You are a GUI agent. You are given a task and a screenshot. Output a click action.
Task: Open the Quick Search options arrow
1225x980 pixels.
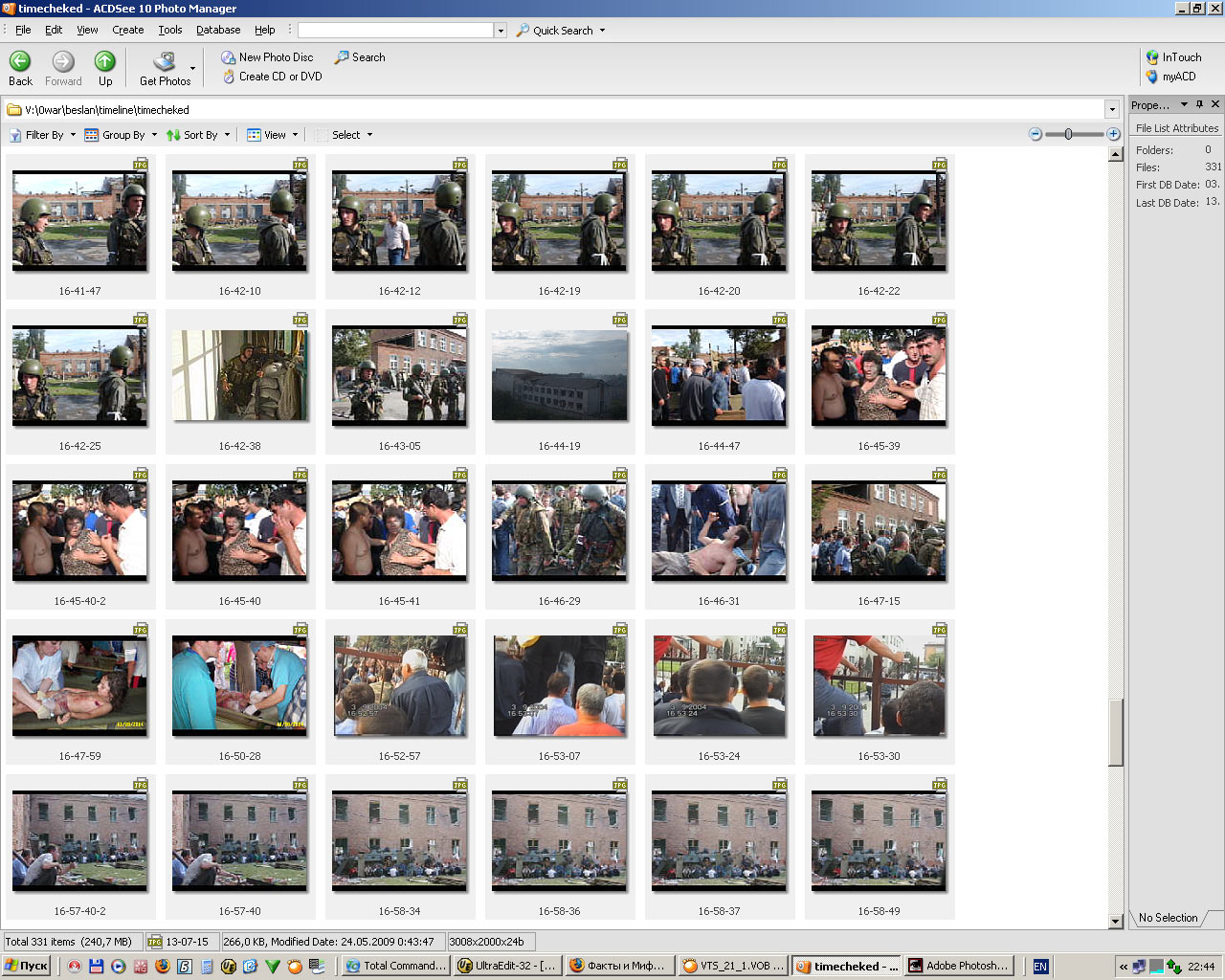602,31
